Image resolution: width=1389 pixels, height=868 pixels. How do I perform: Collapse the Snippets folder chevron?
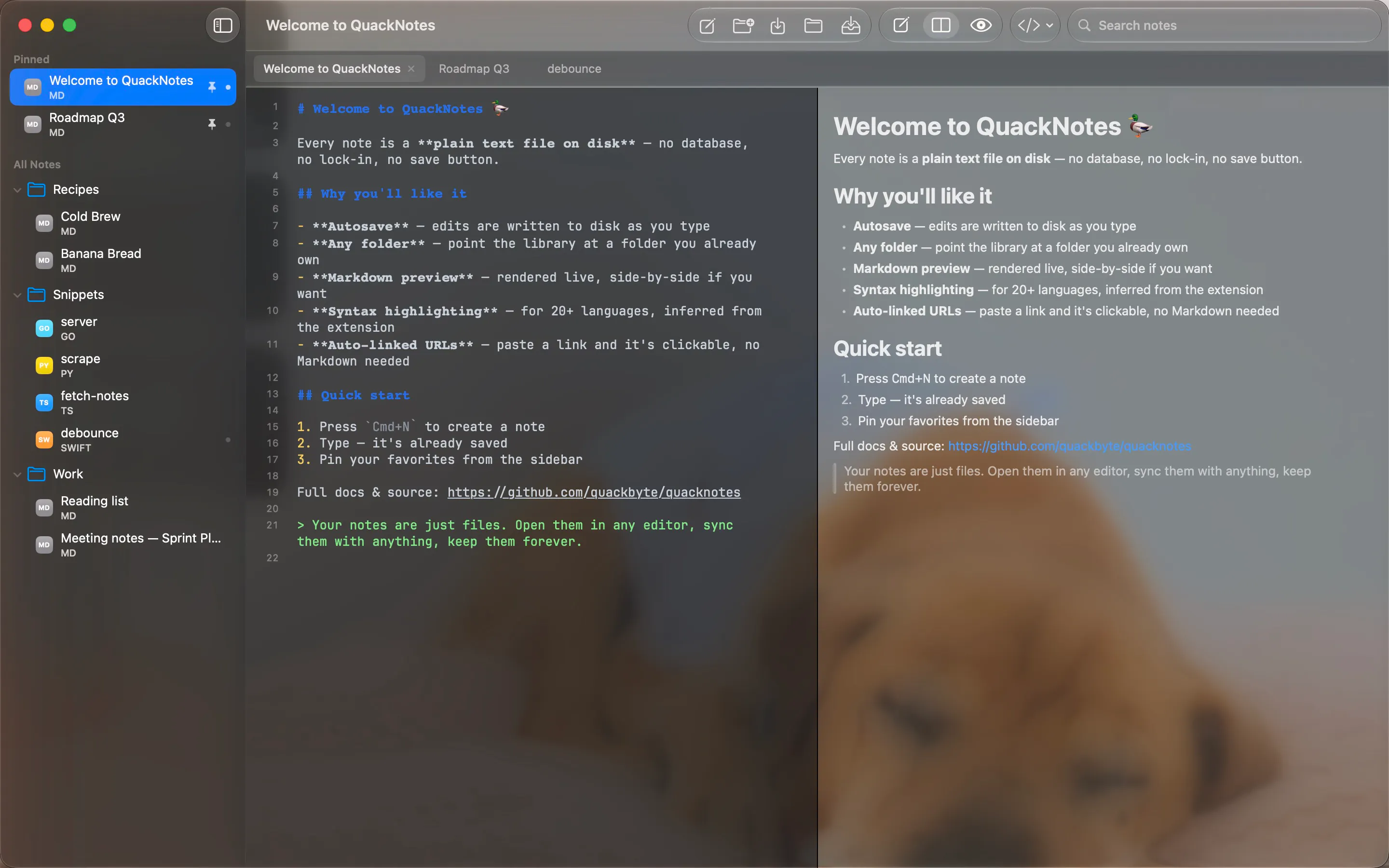point(17,295)
